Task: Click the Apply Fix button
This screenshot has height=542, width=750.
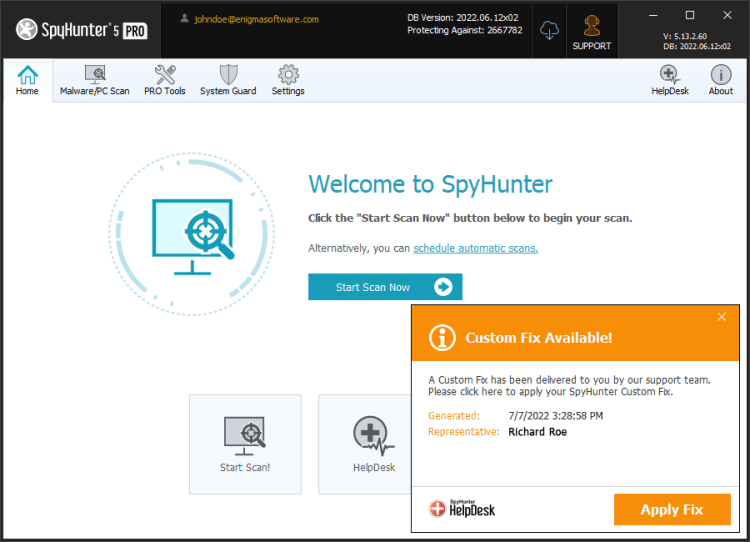Action: (672, 509)
